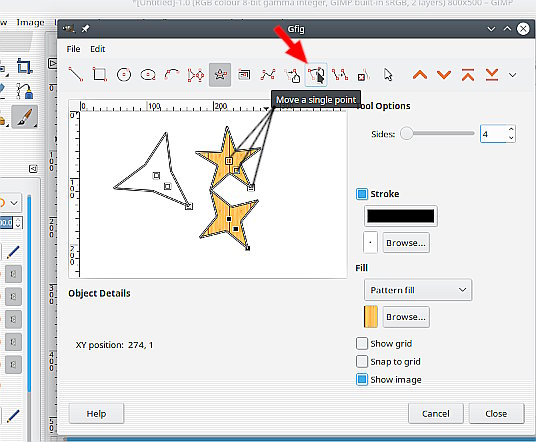Raise selected object to top

(x=468, y=75)
